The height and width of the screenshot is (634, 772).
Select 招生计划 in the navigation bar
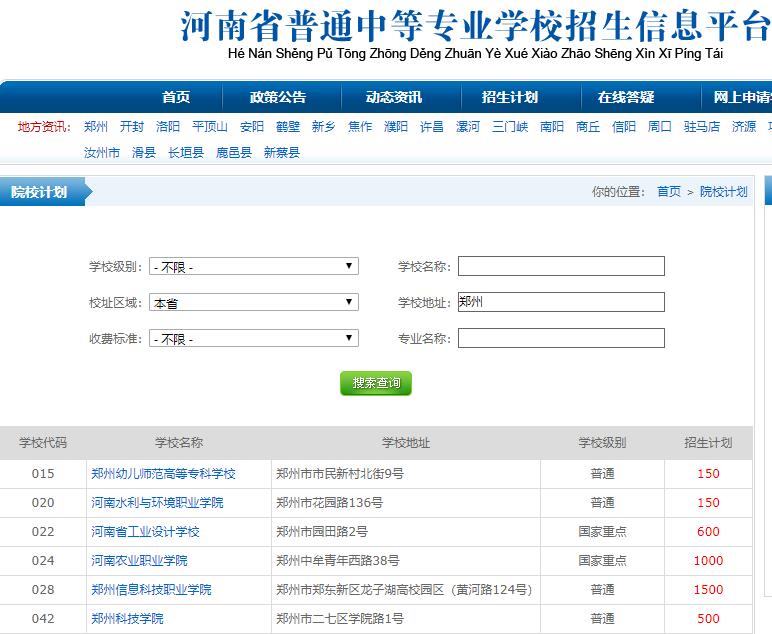(510, 97)
